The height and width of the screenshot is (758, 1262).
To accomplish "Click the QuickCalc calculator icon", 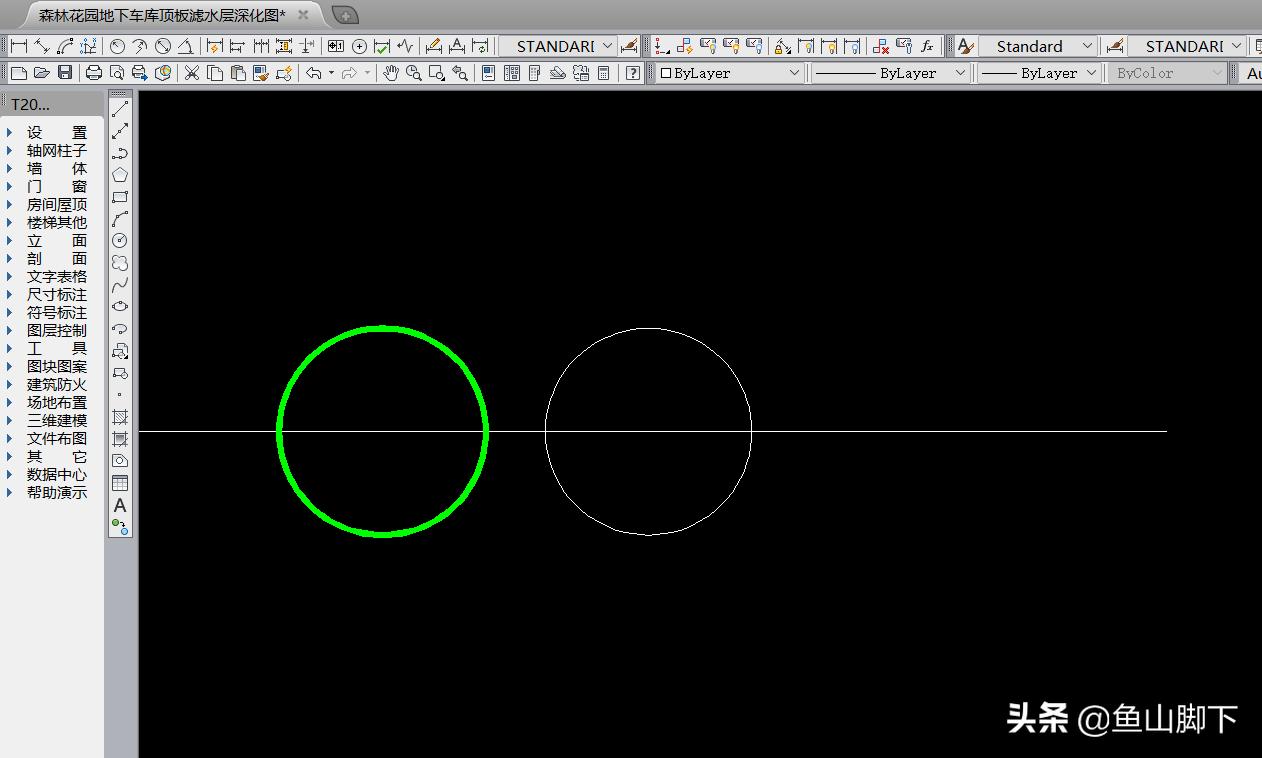I will [x=603, y=73].
